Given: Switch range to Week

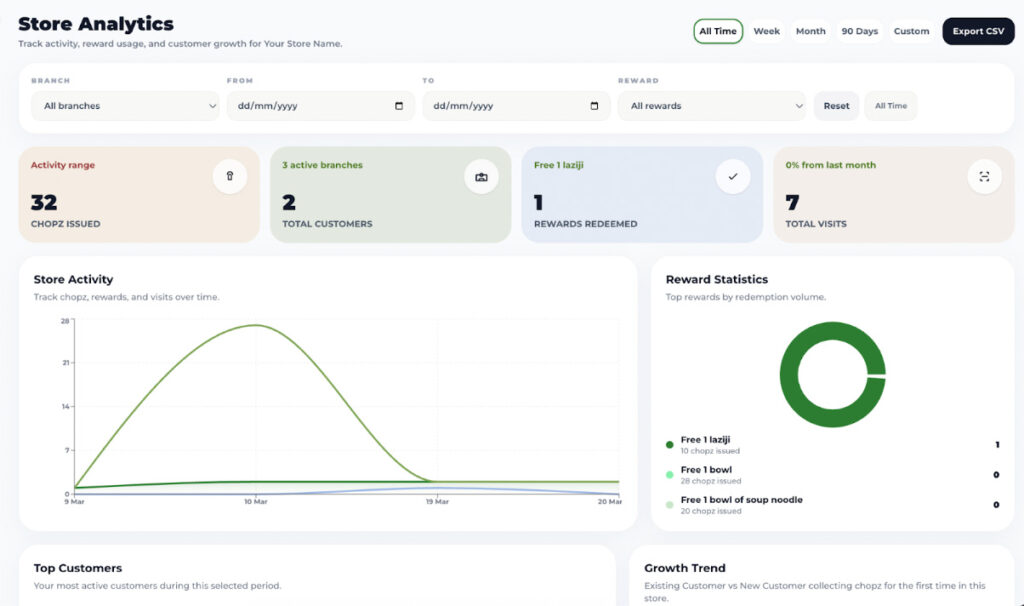Looking at the screenshot, I should (x=767, y=31).
